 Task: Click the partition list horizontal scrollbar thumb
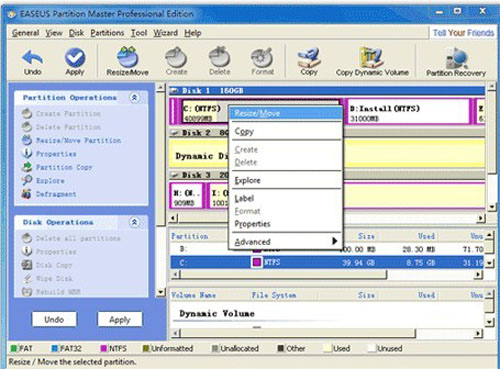pyautogui.click(x=284, y=275)
